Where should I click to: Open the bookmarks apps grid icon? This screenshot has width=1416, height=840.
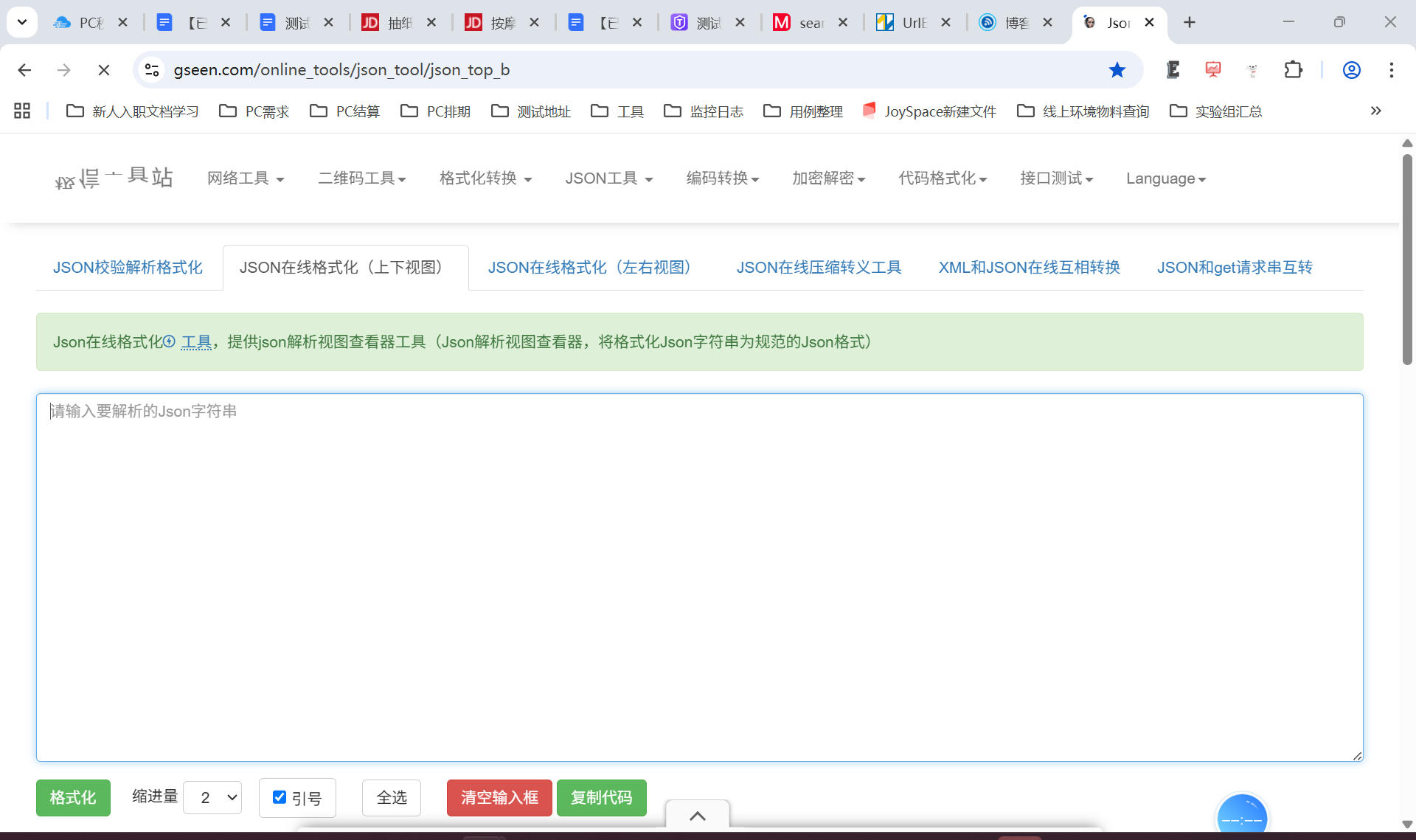[22, 111]
